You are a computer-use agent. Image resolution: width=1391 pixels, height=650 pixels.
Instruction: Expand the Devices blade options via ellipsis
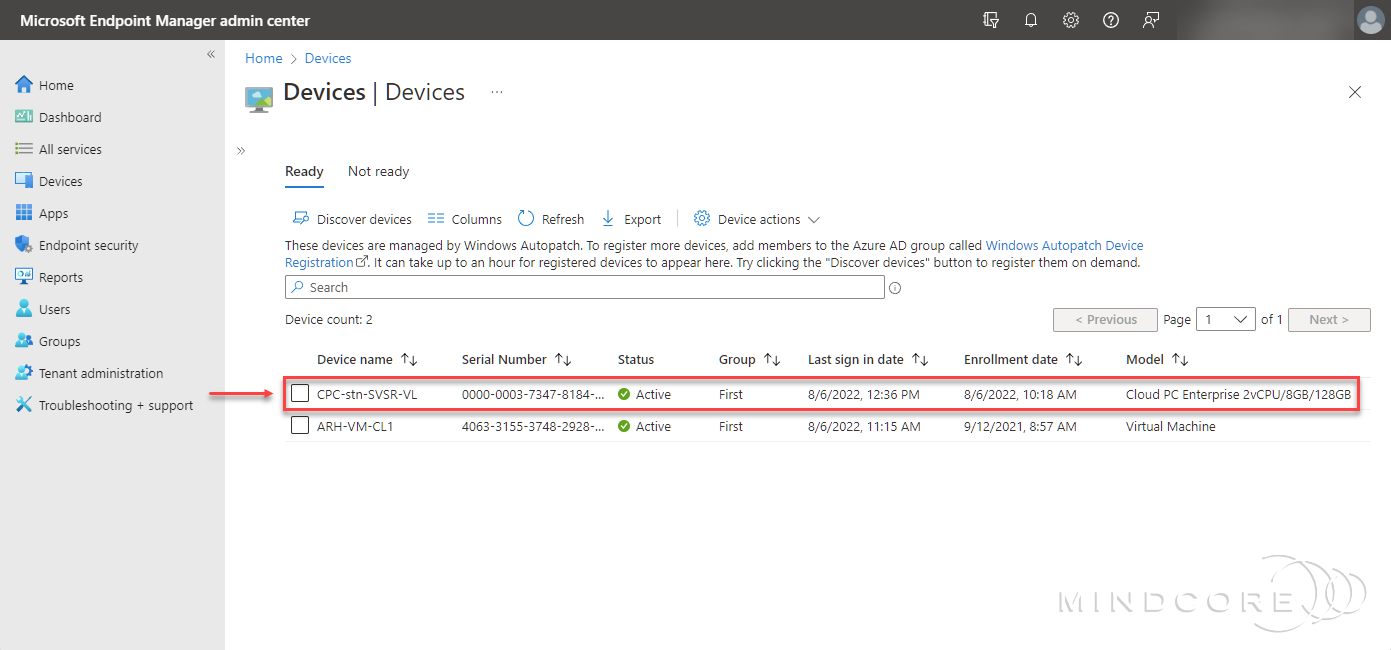pos(497,92)
